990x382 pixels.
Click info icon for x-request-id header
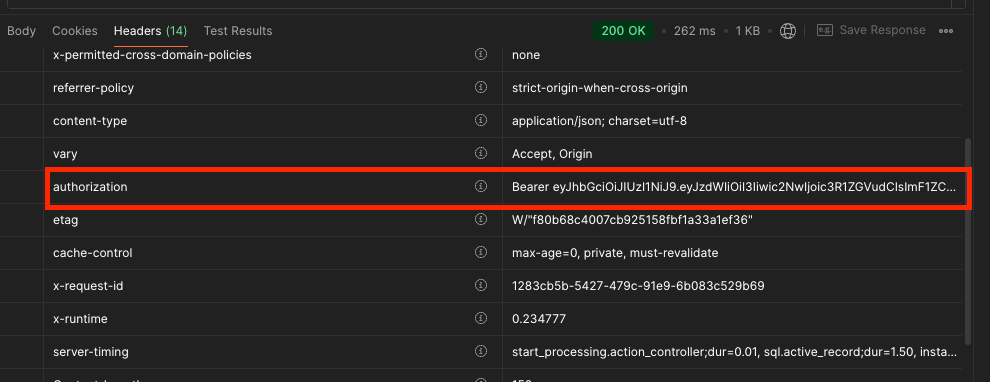point(480,285)
